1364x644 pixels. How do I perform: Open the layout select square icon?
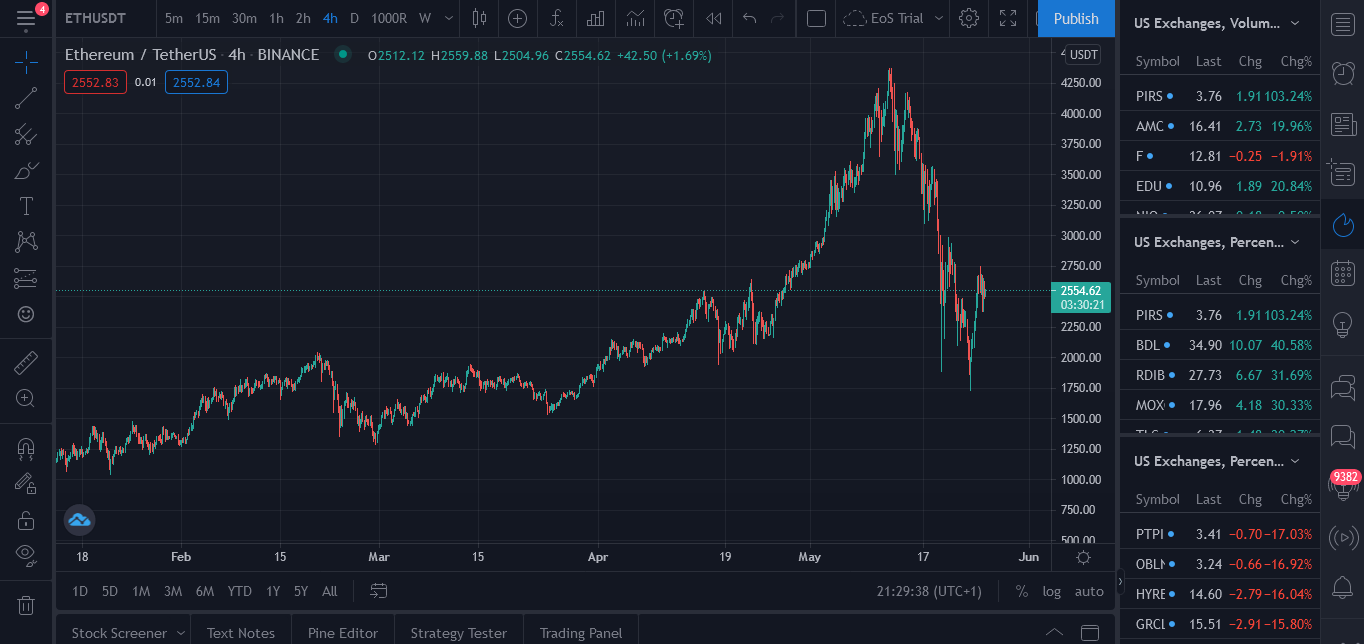(816, 18)
